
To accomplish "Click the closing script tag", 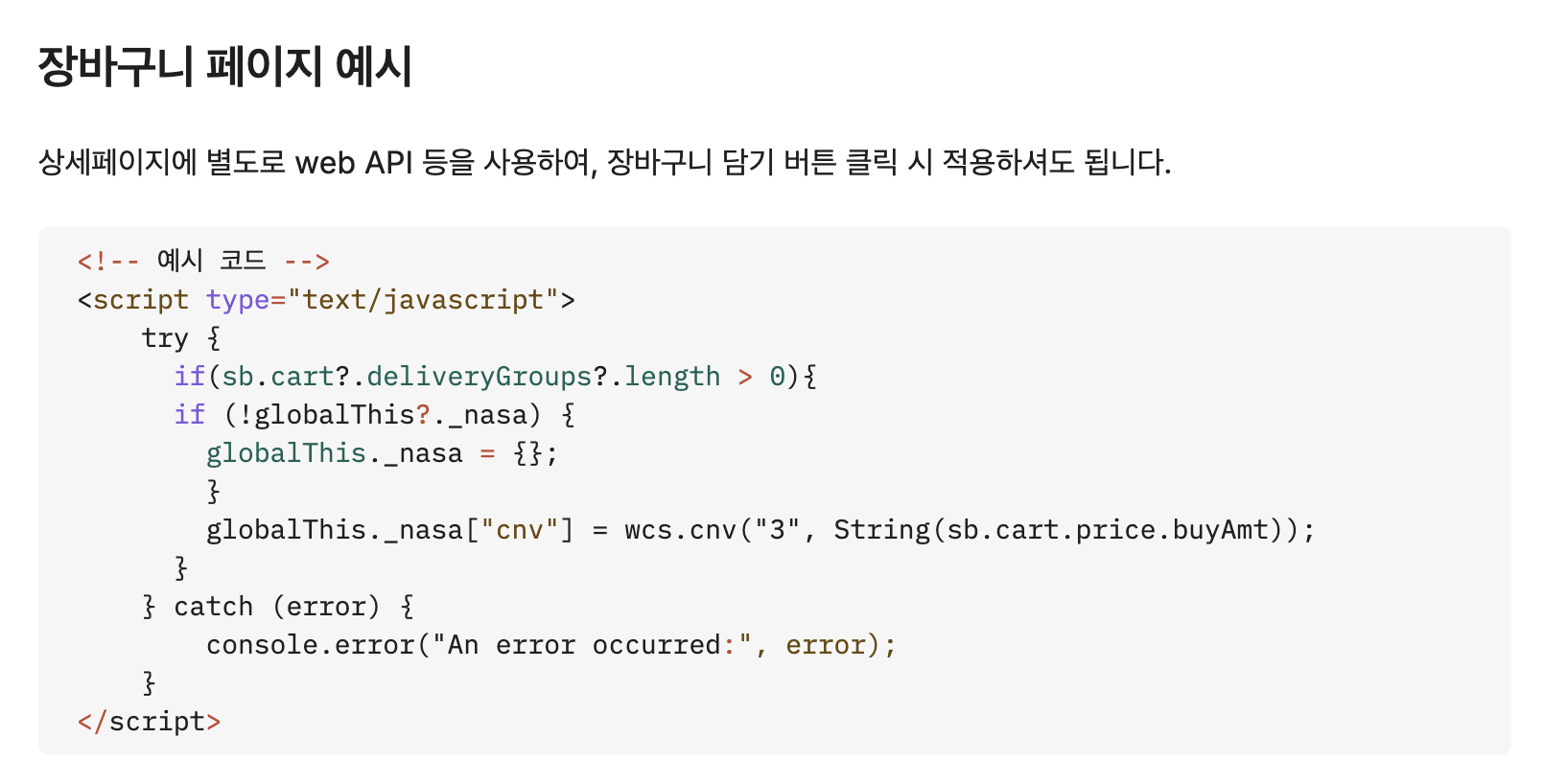I will (x=150, y=722).
